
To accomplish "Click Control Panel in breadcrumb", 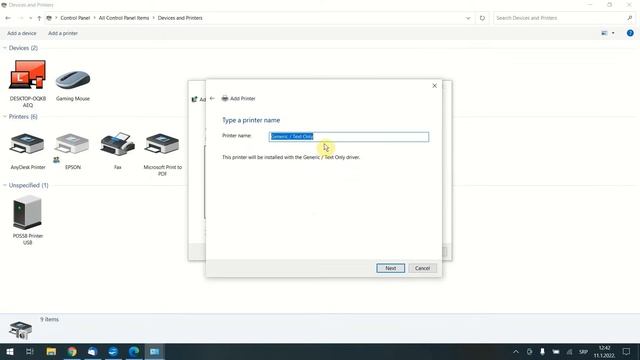I will 75,18.
